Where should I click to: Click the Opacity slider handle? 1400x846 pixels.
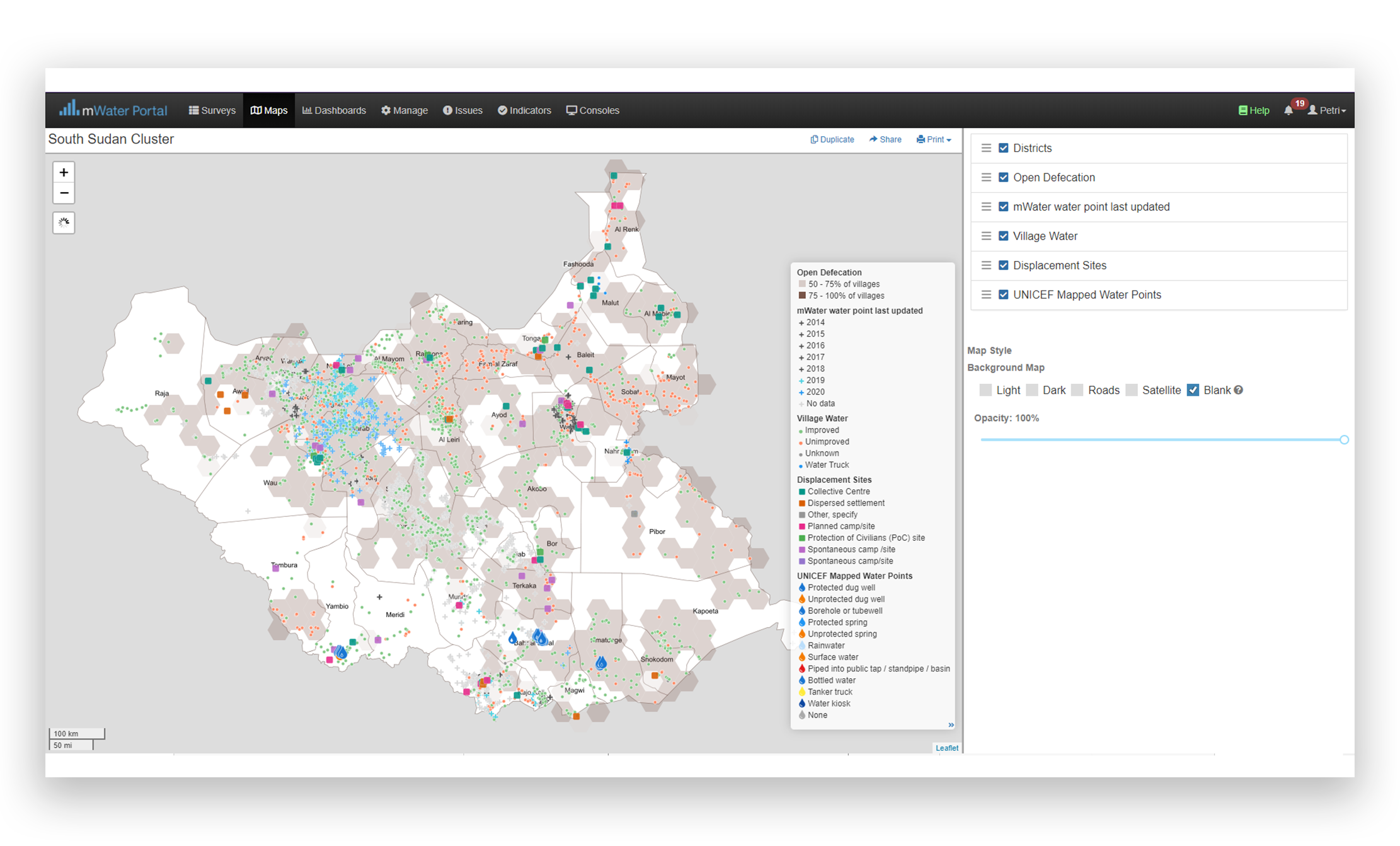click(x=1344, y=439)
